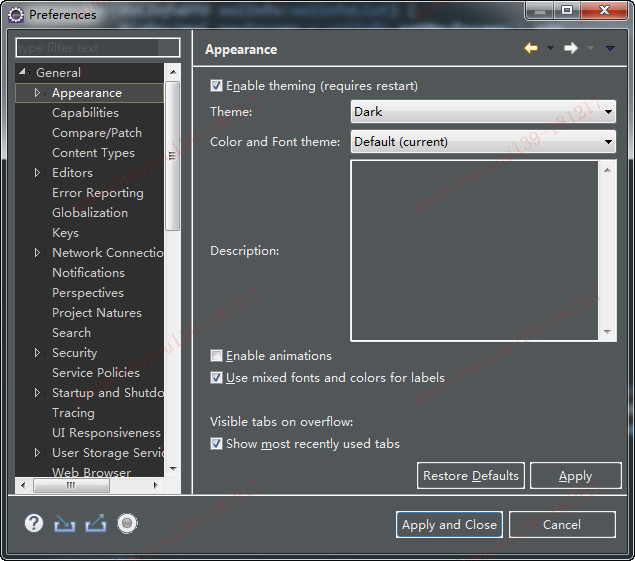Select Content Types in the tree
The width and height of the screenshot is (635, 561).
93,153
